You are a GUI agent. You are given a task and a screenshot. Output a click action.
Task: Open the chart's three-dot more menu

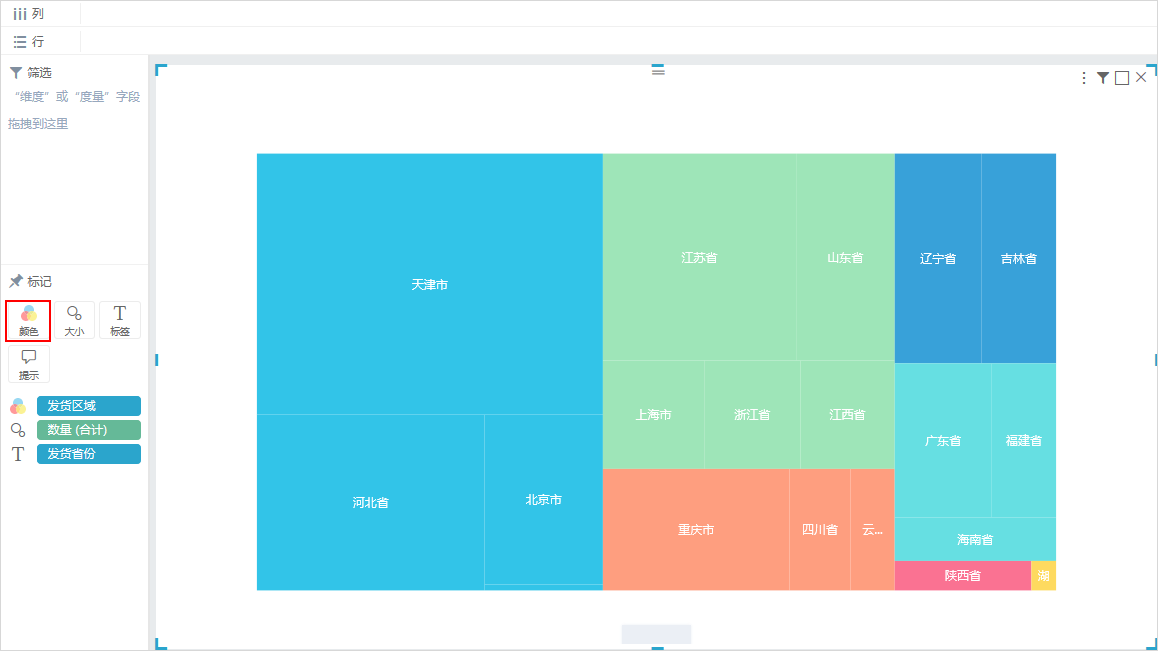pos(1083,78)
